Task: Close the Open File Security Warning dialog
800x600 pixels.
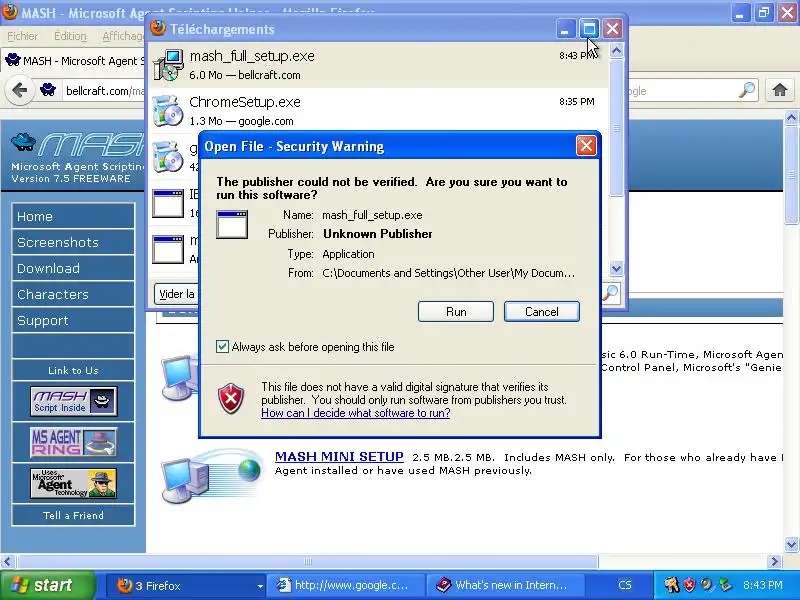Action: (586, 146)
